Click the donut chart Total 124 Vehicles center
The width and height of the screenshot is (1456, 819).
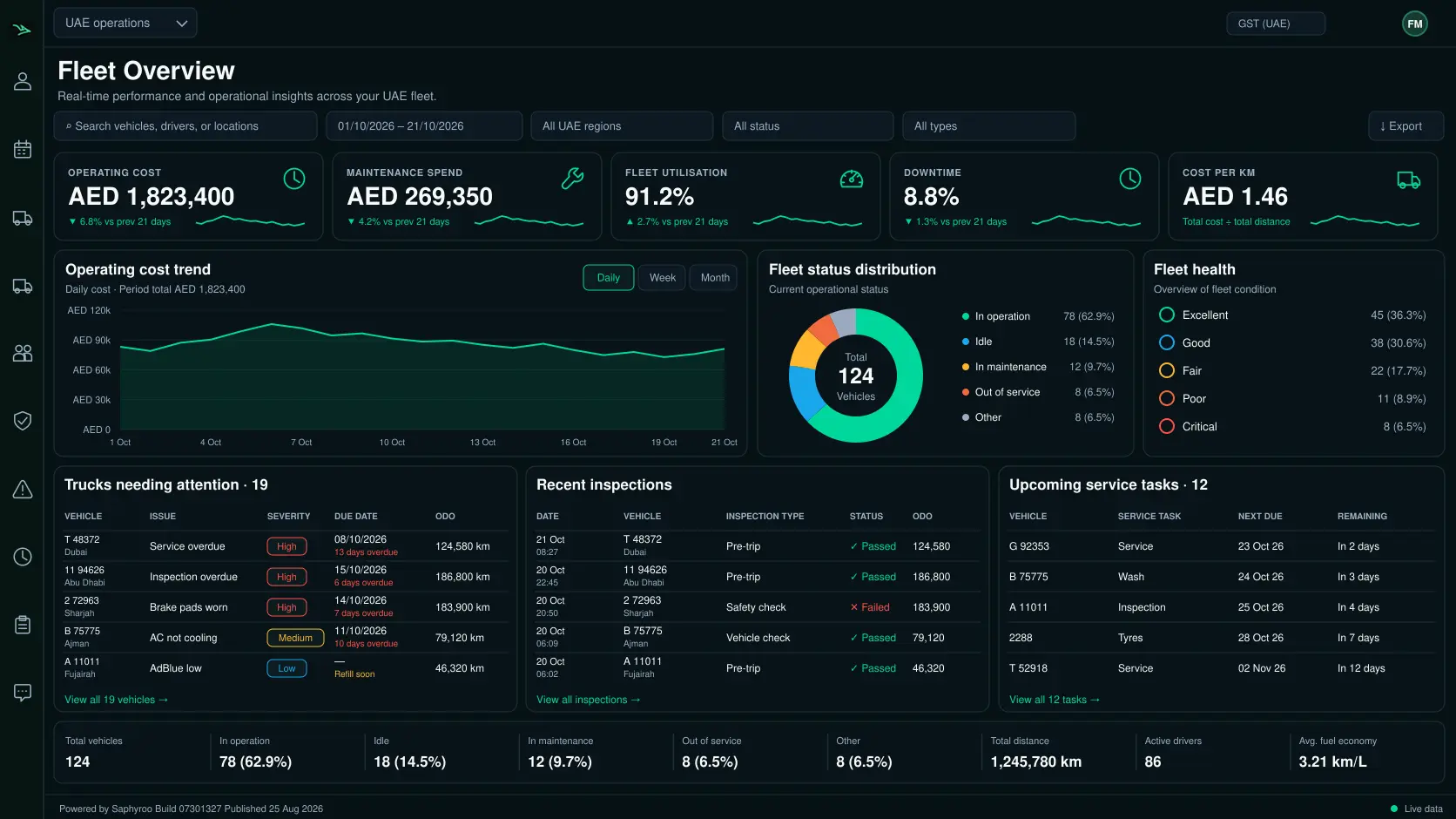pos(856,376)
